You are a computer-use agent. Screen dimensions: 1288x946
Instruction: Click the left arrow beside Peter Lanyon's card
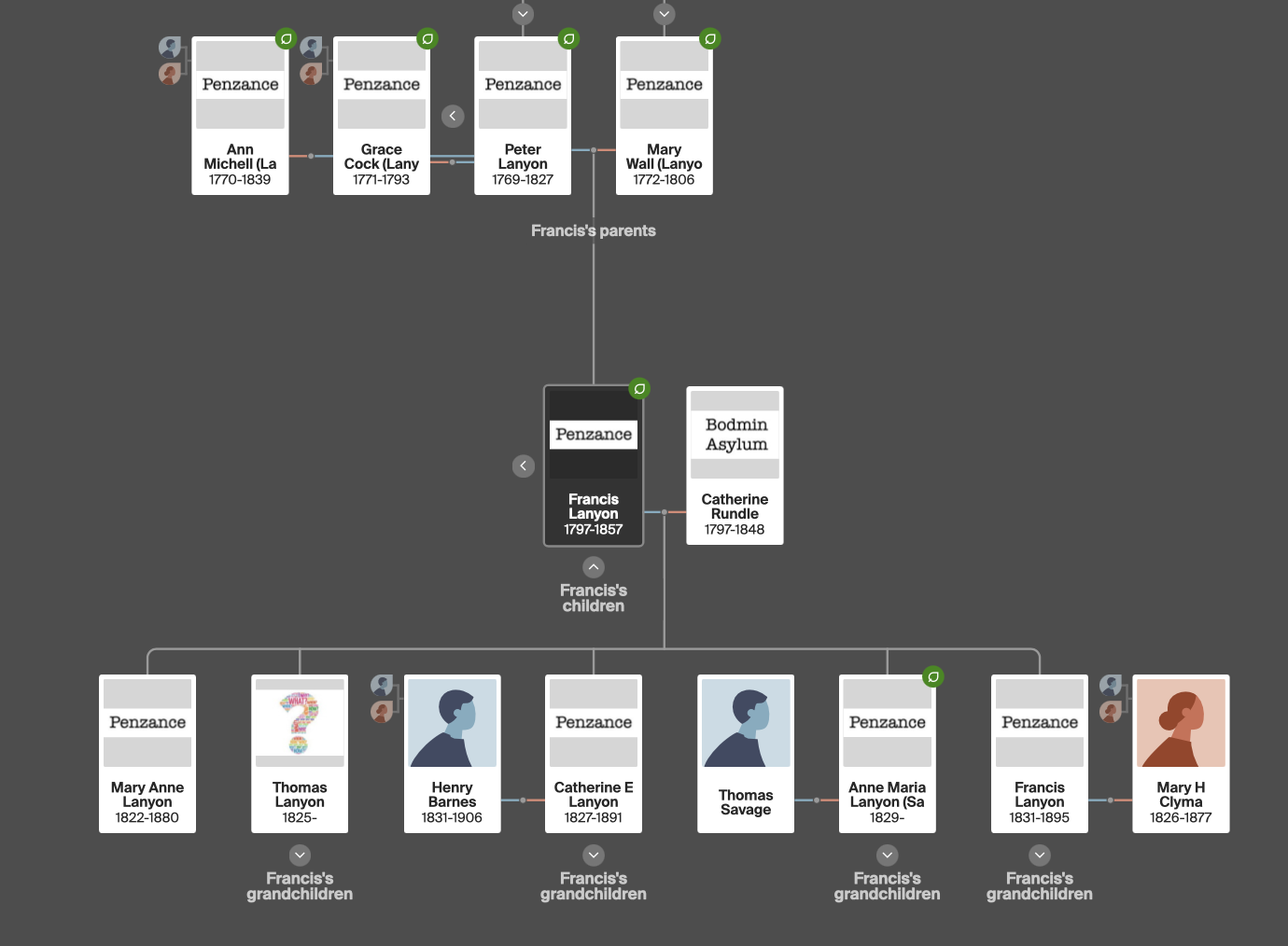453,117
